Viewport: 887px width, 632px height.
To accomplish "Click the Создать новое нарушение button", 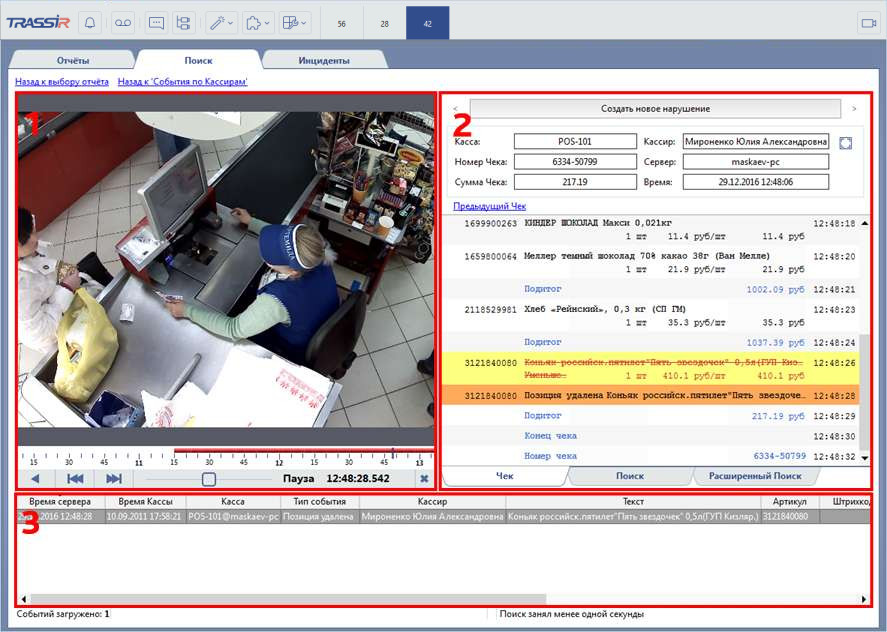I will pyautogui.click(x=655, y=108).
